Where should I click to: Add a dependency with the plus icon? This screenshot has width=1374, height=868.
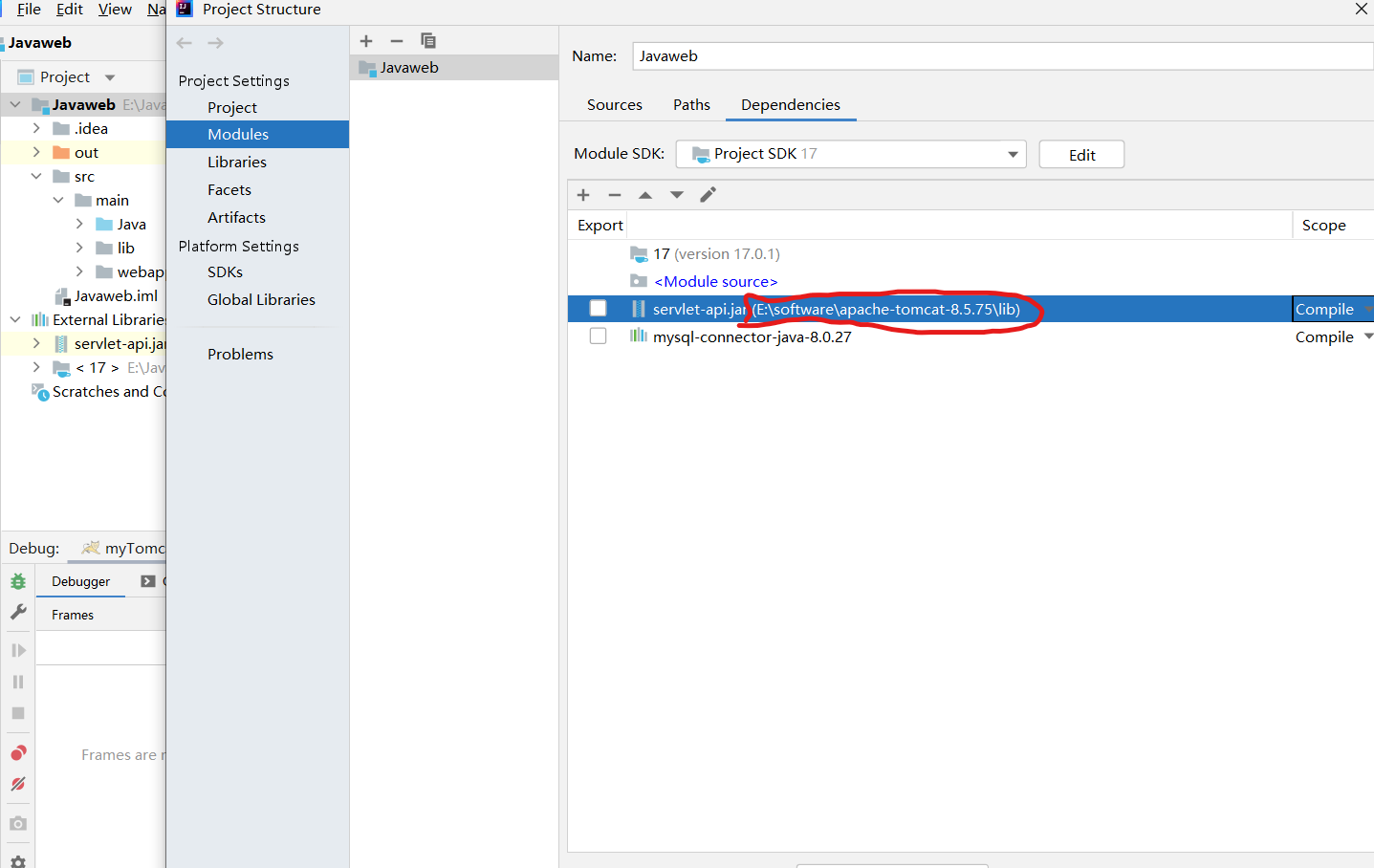coord(583,195)
